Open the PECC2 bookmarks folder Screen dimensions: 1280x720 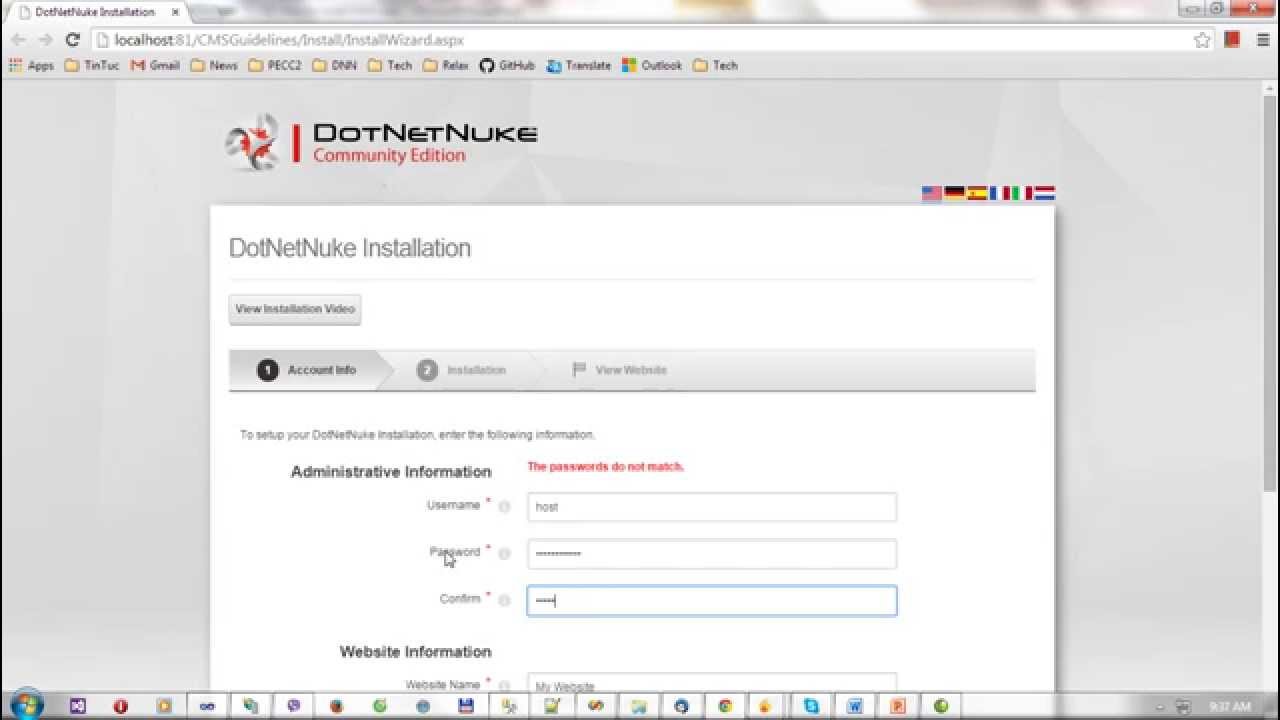275,65
